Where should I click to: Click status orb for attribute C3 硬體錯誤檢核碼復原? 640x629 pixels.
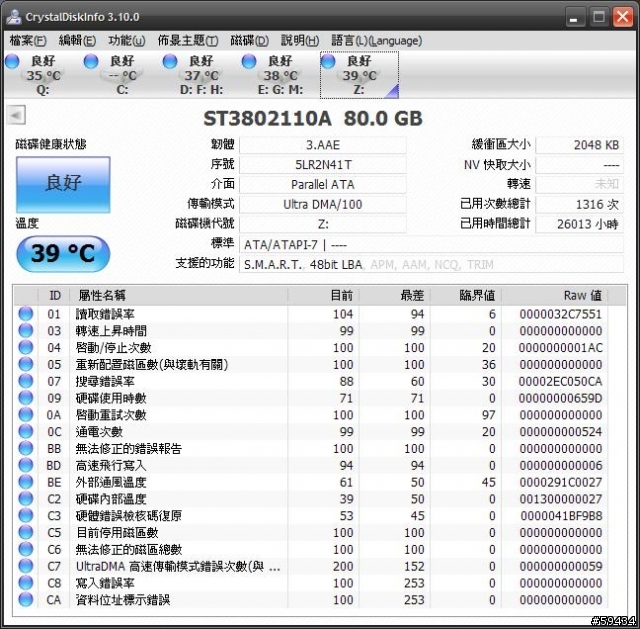26,516
